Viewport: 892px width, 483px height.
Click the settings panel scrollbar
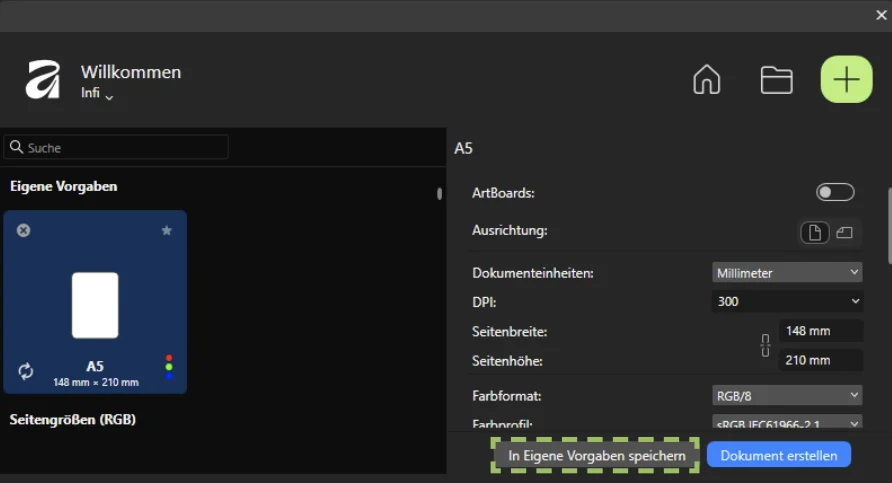coord(889,226)
